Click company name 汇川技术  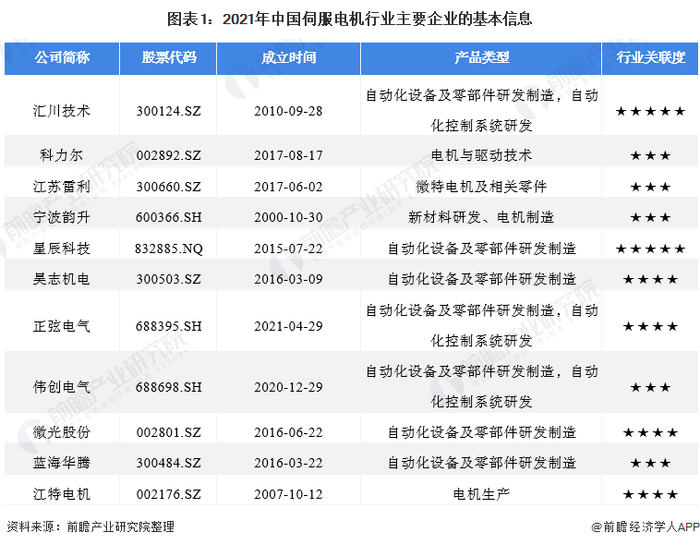tap(62, 111)
